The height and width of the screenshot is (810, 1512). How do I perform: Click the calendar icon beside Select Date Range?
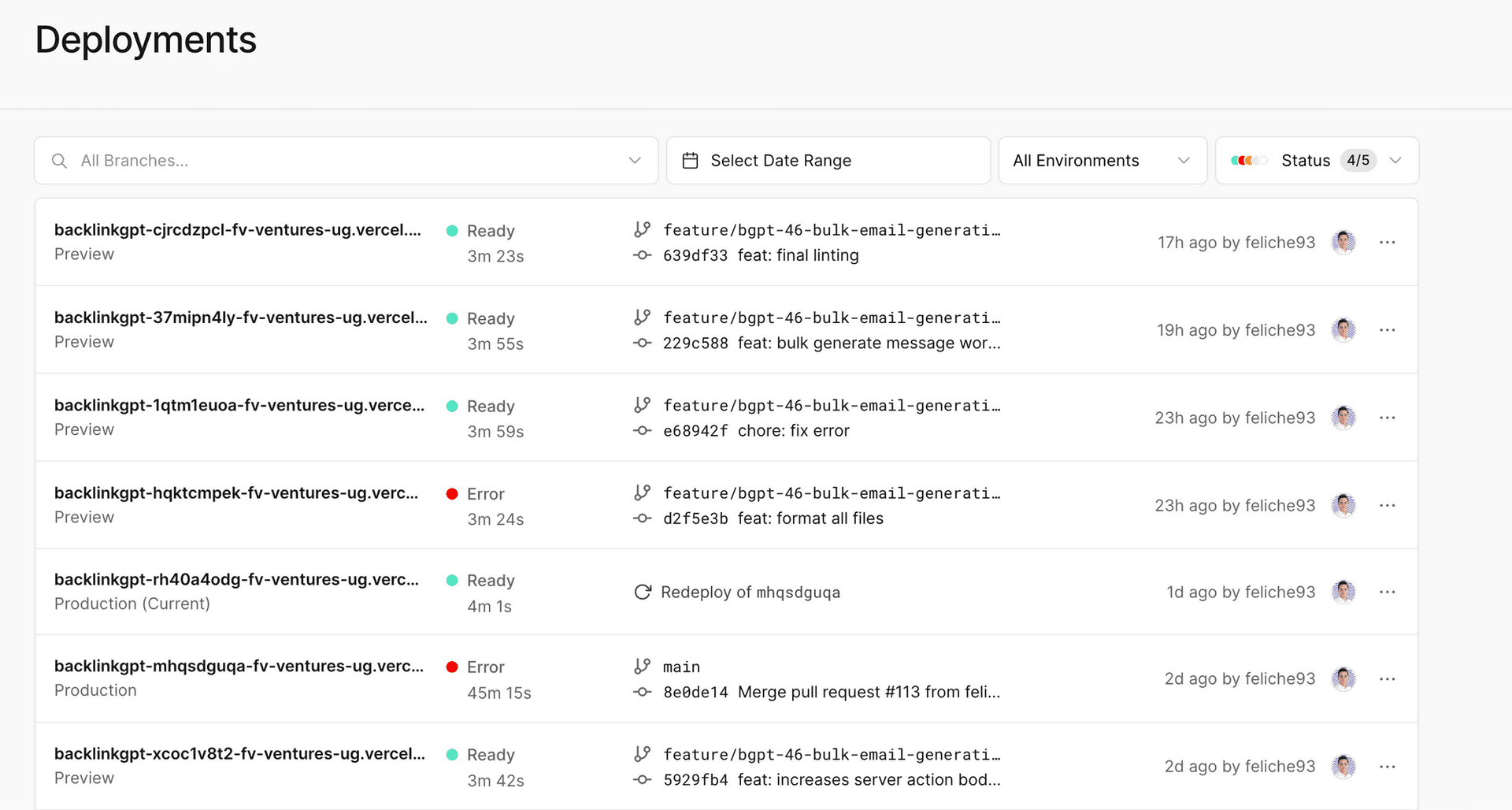tap(691, 160)
